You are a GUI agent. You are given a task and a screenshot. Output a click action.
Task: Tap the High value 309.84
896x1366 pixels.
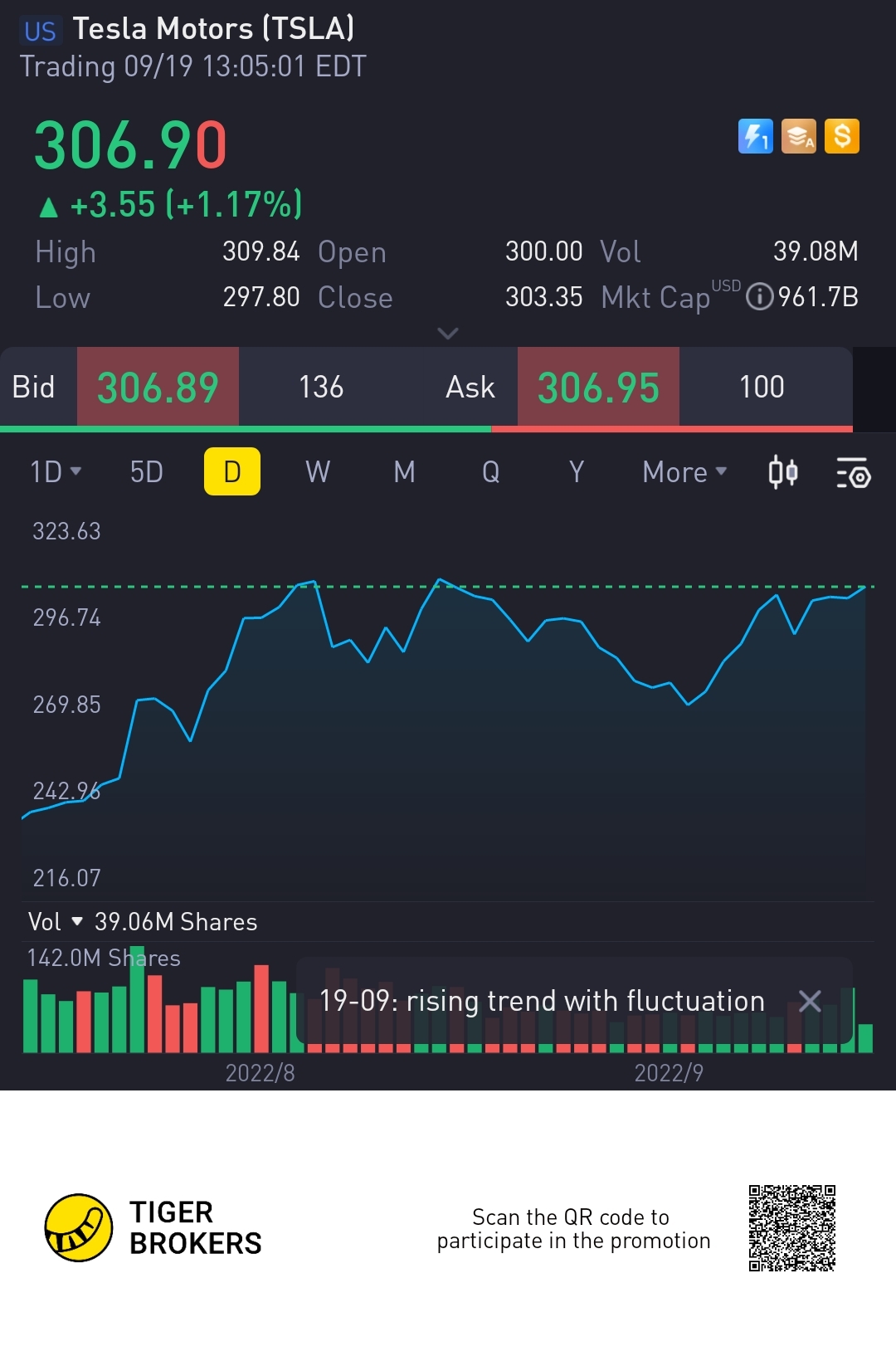pyautogui.click(x=261, y=251)
